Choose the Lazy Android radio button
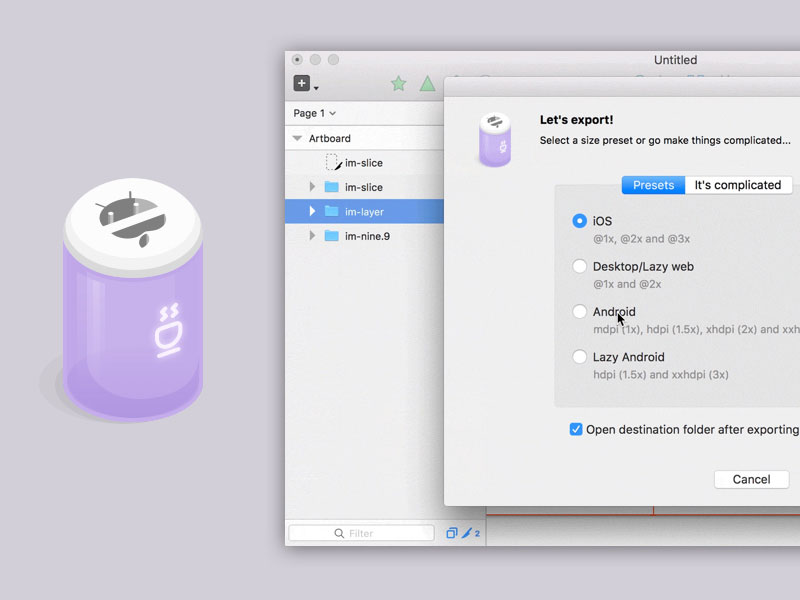The width and height of the screenshot is (800, 600). (579, 357)
